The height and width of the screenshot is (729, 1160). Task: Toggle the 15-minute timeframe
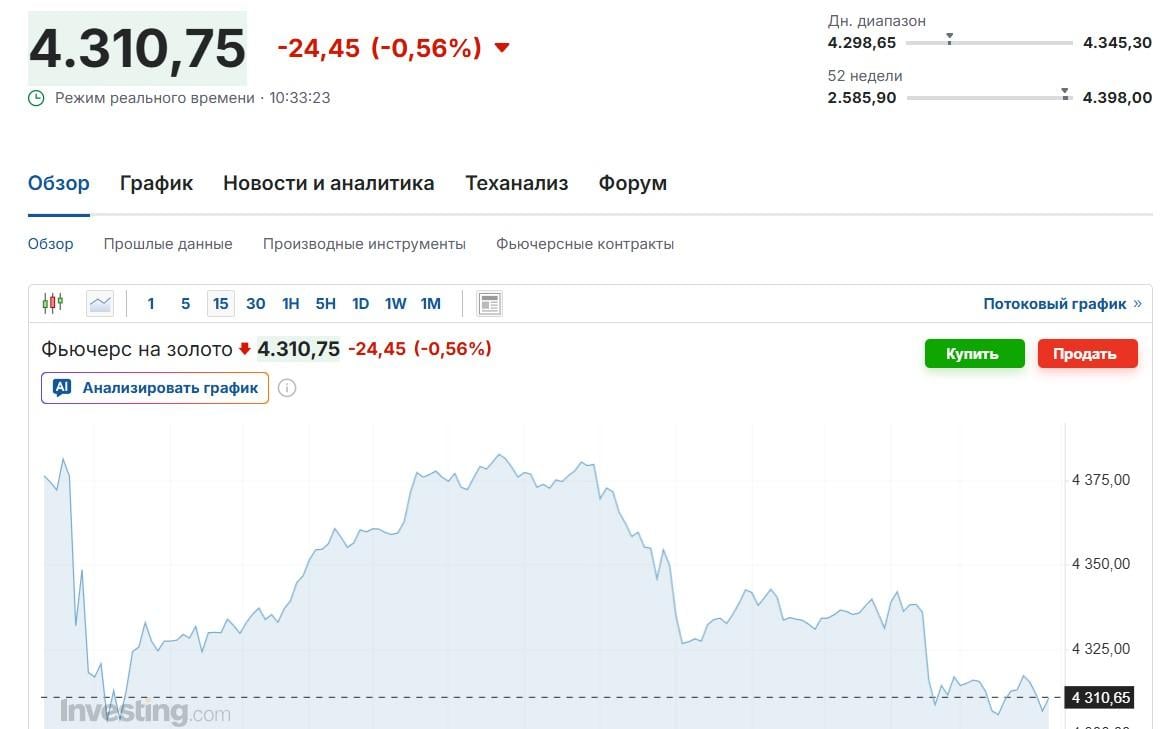[x=220, y=303]
